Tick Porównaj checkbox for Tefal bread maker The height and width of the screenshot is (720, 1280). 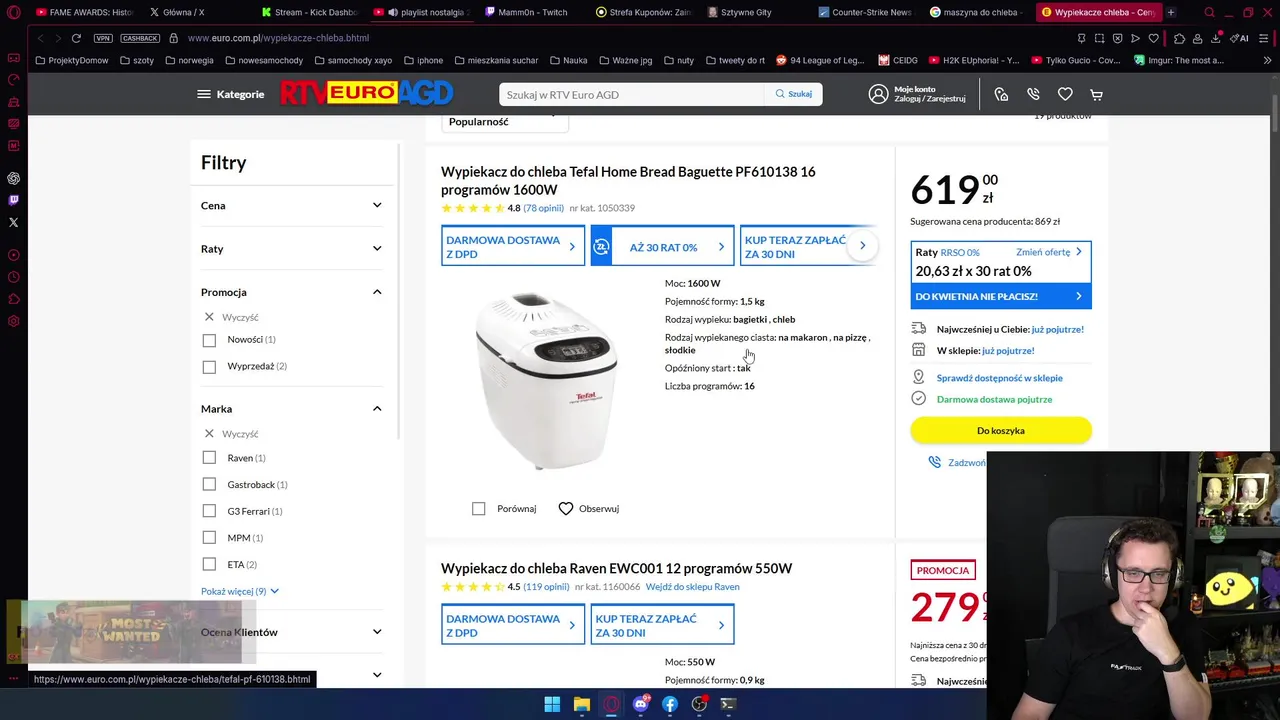479,509
